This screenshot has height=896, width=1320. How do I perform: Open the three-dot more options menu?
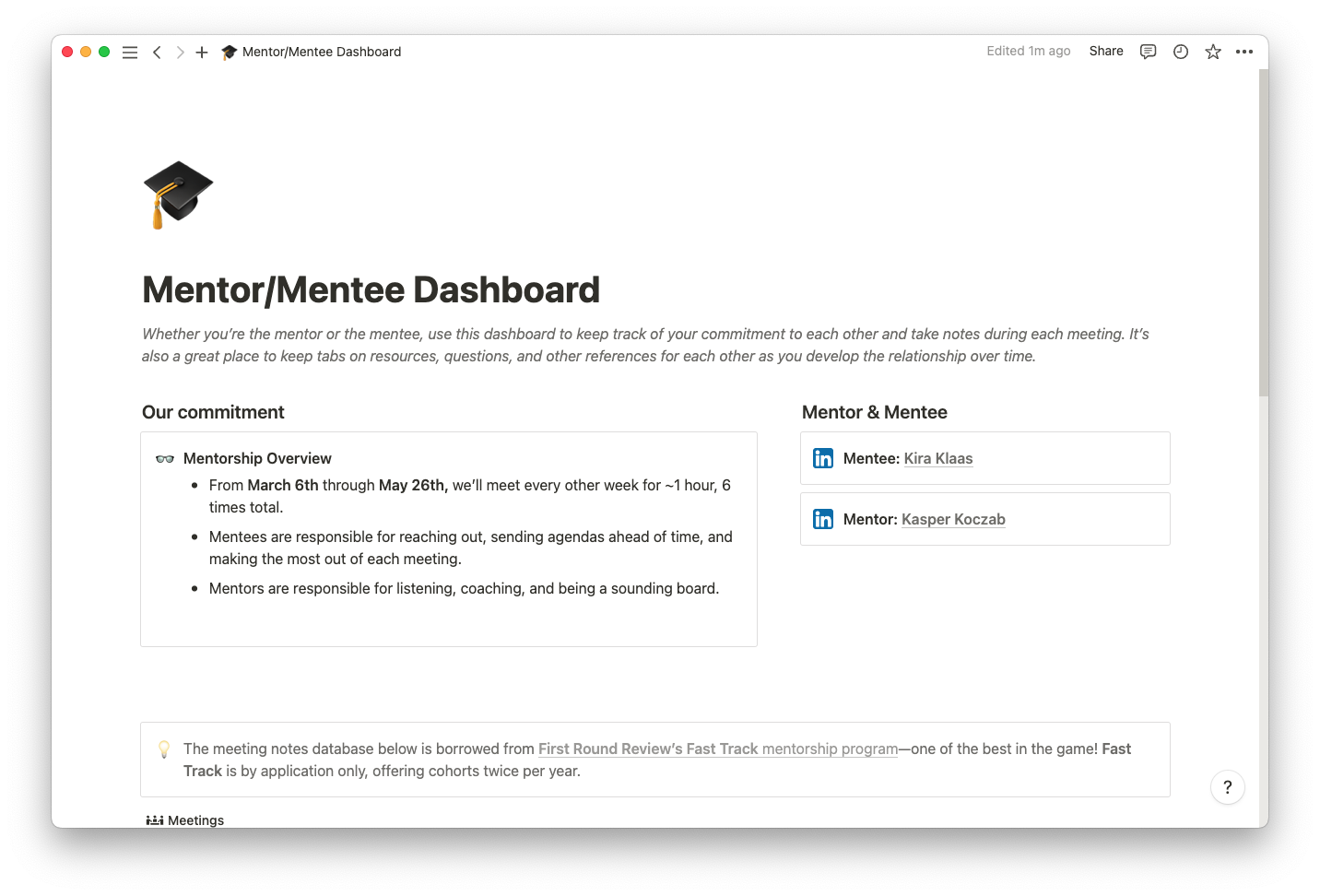click(1244, 53)
